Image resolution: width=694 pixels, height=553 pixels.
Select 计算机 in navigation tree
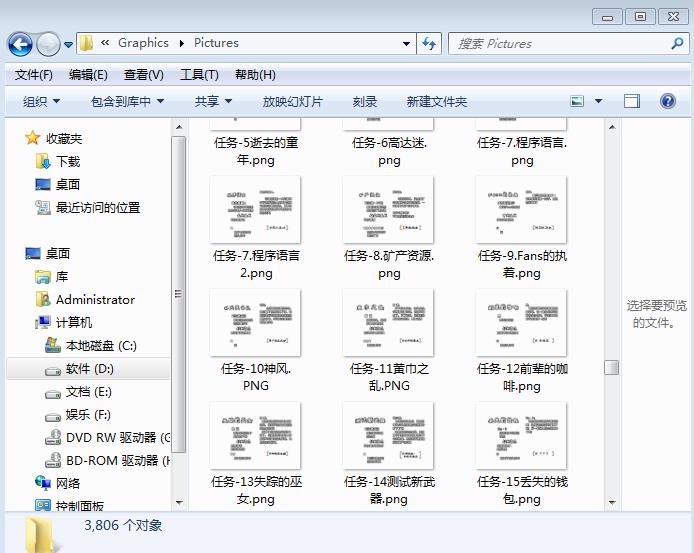pos(63,322)
